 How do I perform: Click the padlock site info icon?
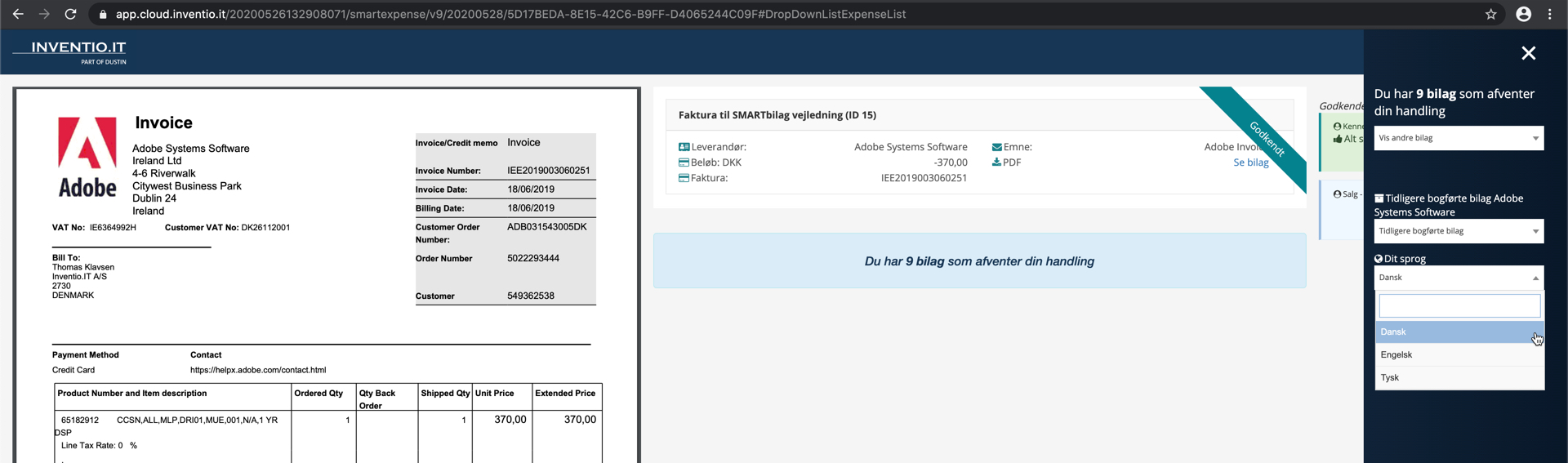tap(103, 14)
